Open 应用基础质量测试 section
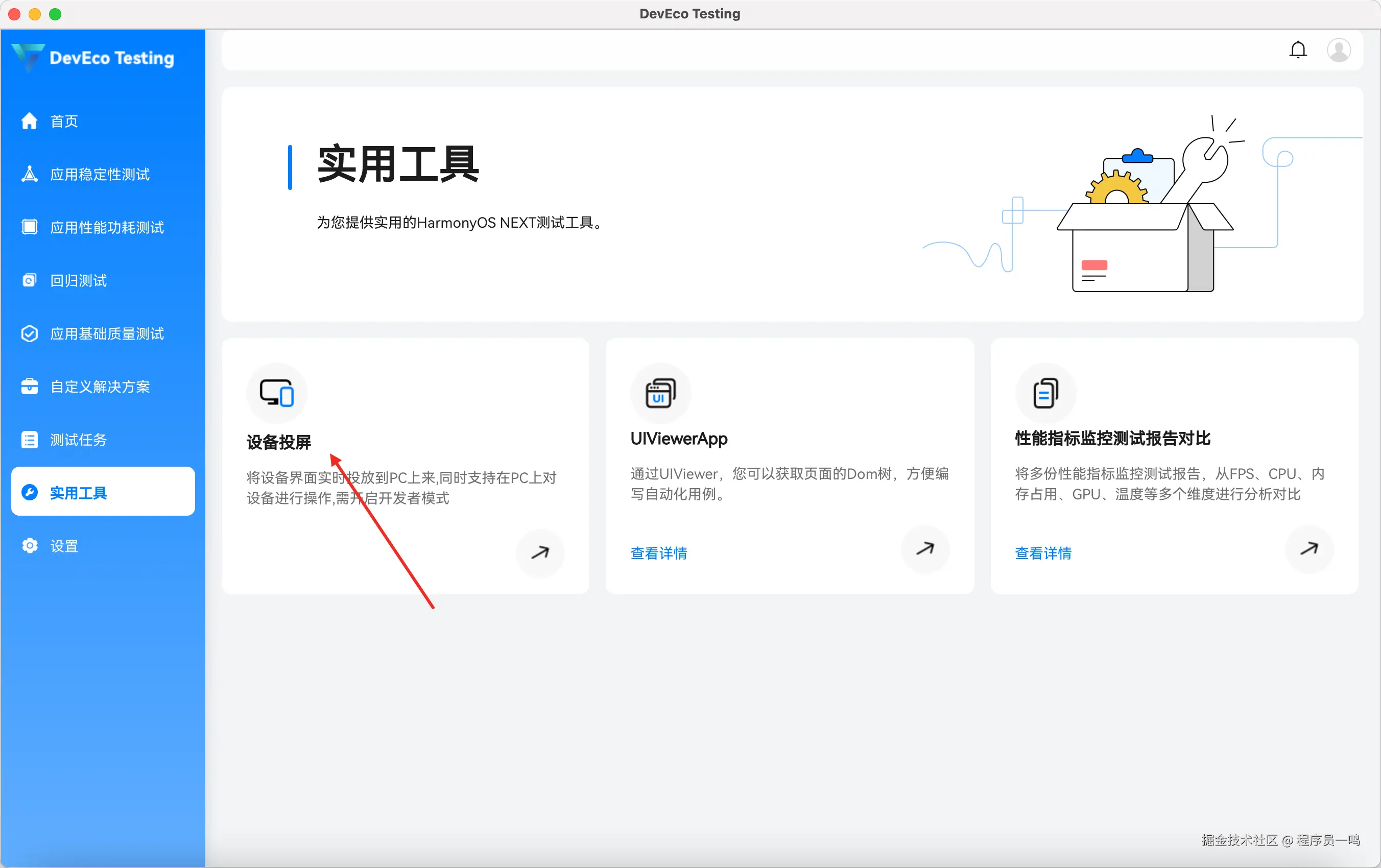Viewport: 1381px width, 868px height. point(107,334)
